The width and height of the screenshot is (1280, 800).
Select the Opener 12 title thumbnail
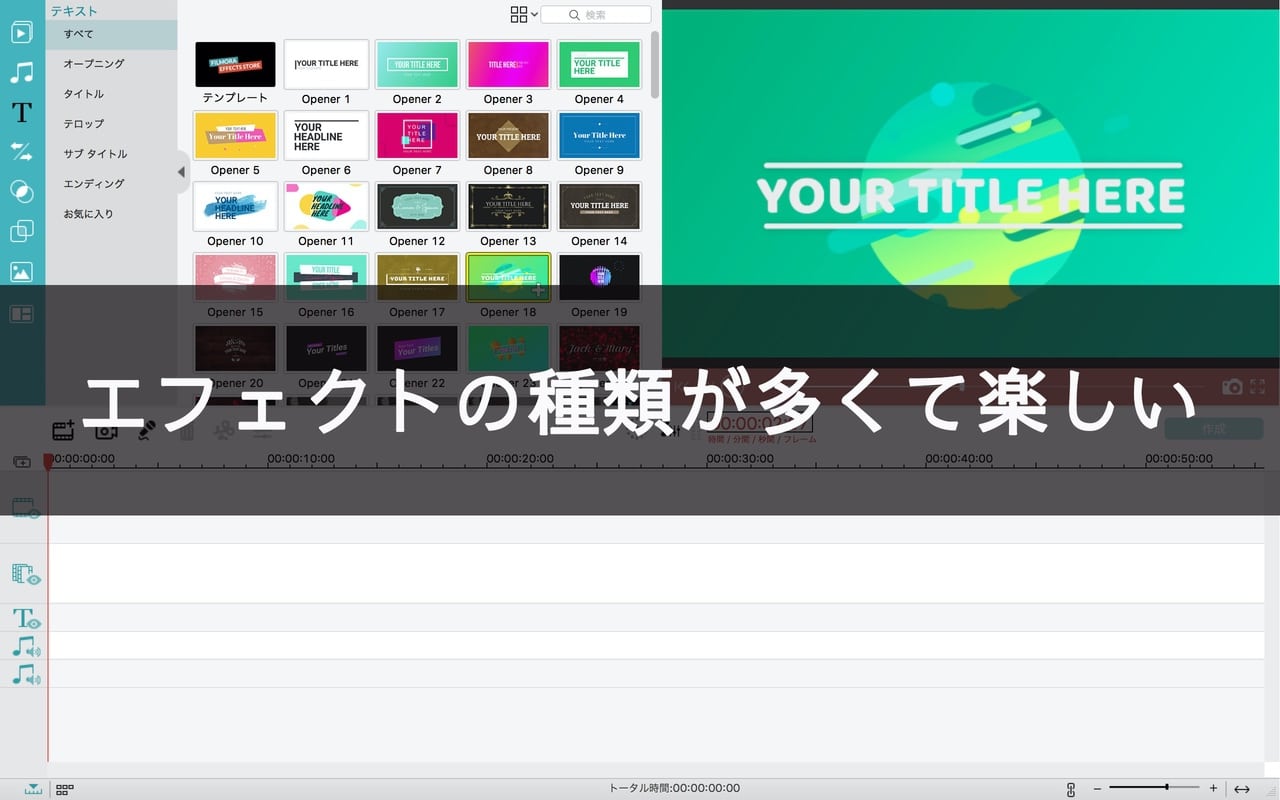(x=417, y=206)
